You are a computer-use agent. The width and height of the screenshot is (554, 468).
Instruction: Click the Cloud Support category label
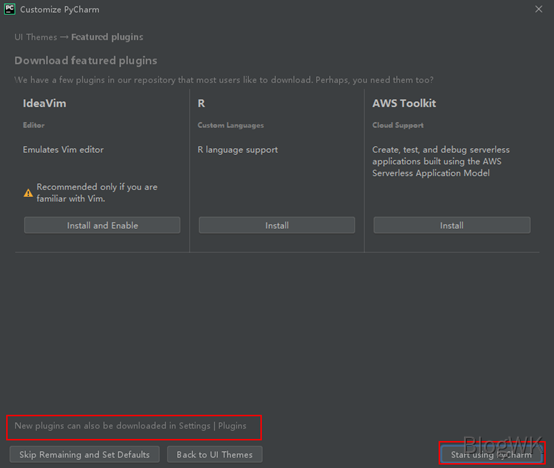point(398,125)
